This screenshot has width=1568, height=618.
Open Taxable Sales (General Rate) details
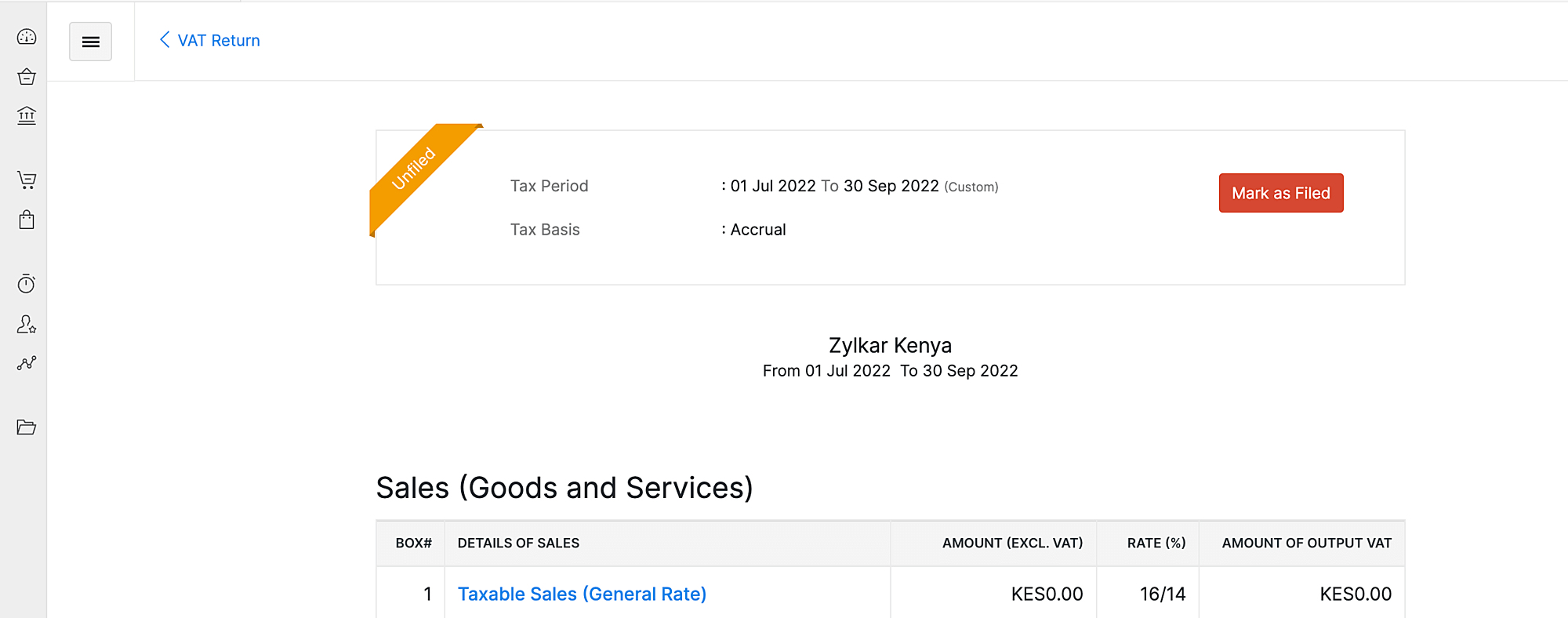point(582,594)
